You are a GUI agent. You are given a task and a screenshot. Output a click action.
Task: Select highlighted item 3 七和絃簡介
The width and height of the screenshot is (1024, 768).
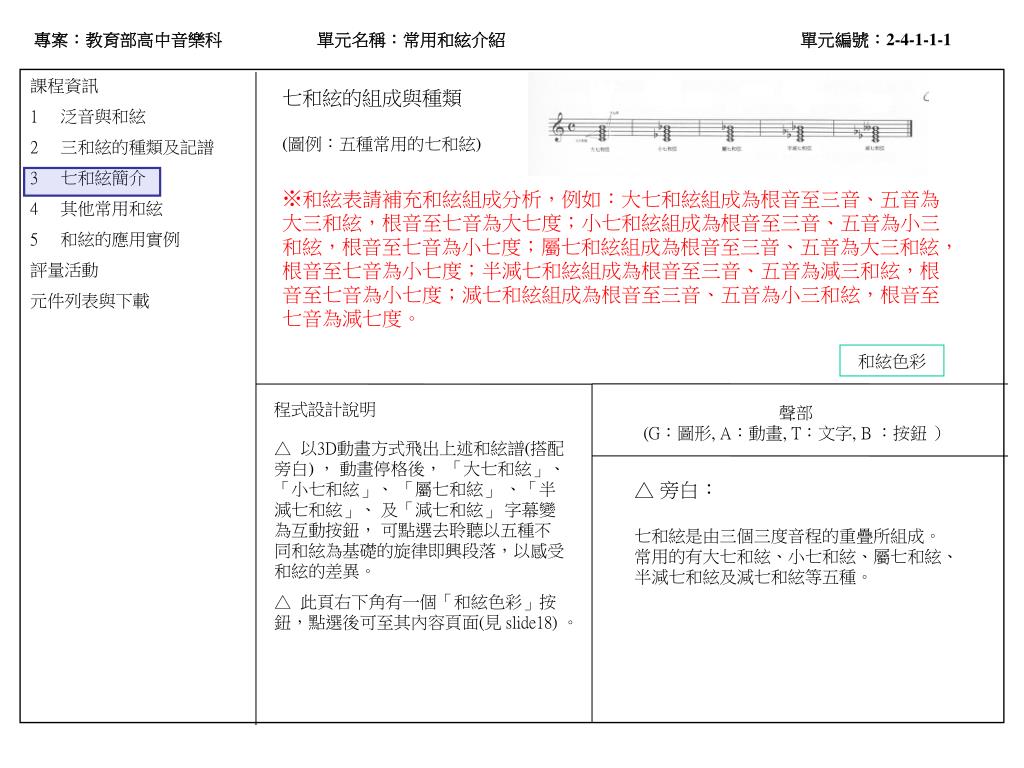click(92, 182)
